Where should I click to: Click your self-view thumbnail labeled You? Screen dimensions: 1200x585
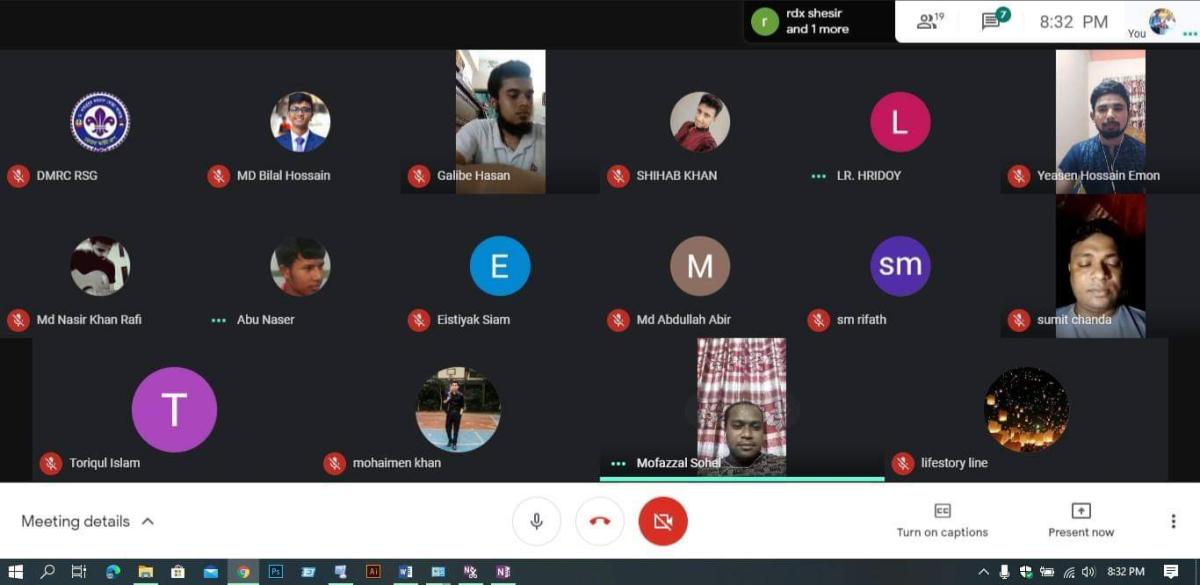point(1161,21)
